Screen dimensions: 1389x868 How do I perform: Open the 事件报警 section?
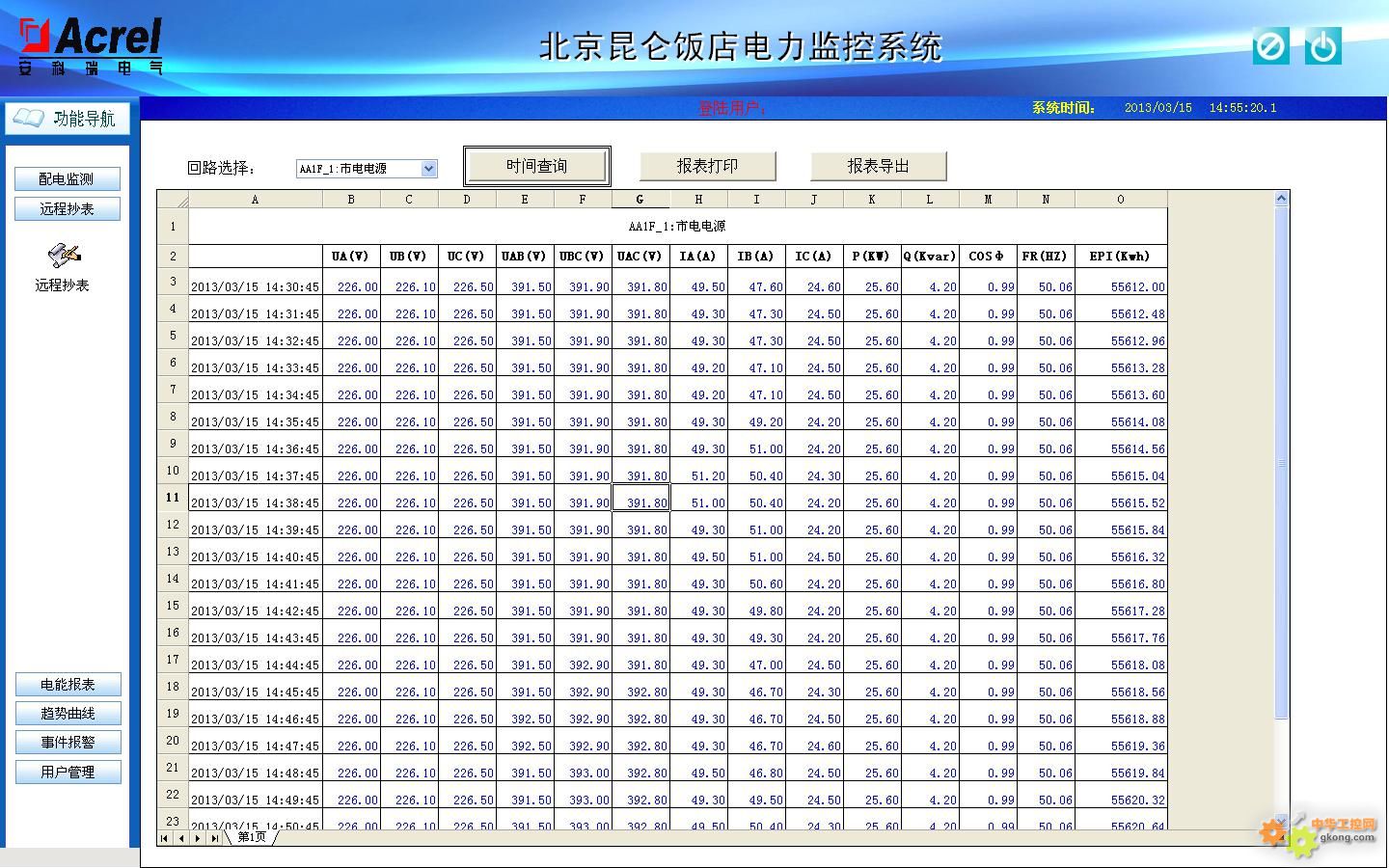coord(68,743)
